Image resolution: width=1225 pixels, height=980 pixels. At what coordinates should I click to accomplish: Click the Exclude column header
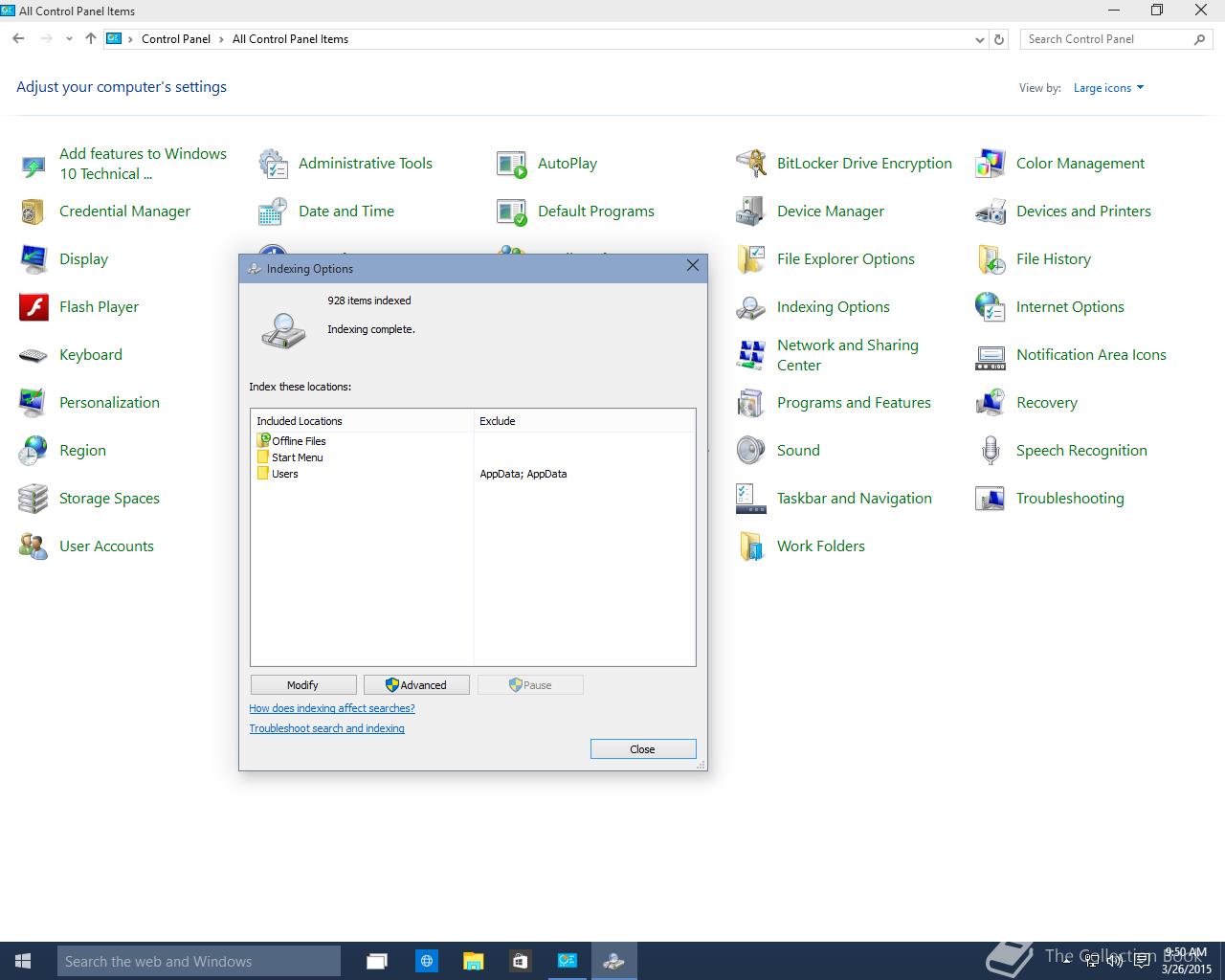pyautogui.click(x=585, y=421)
